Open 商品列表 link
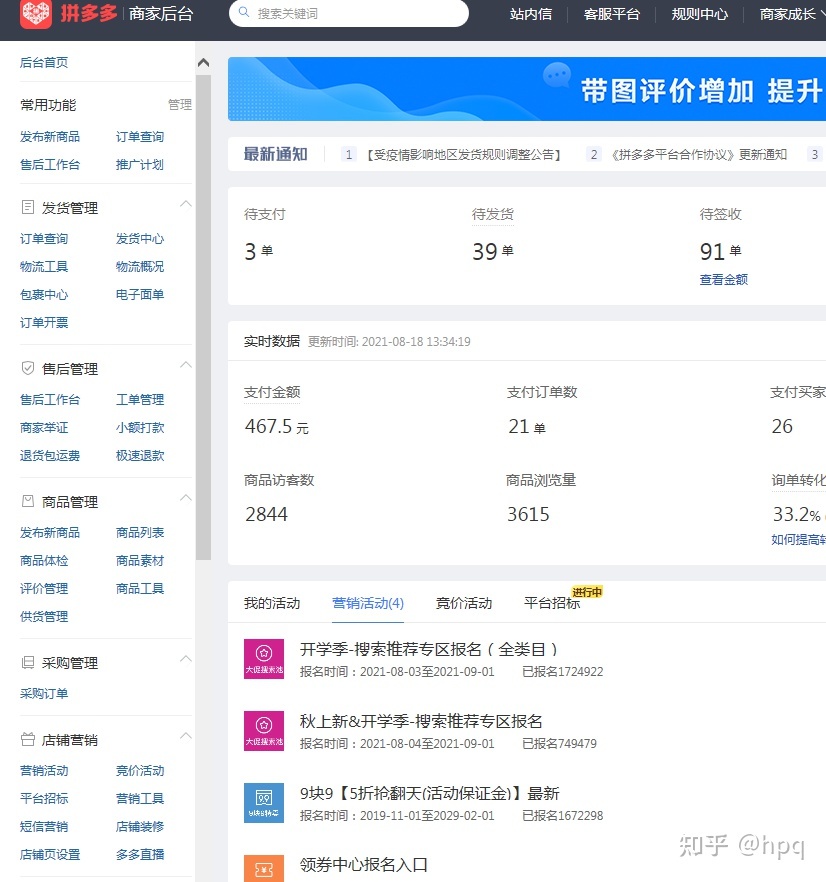 click(140, 533)
